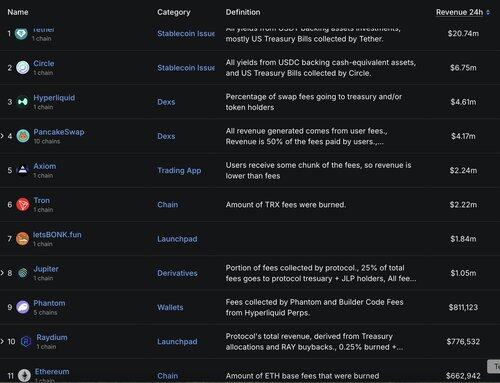Click the Tron red logo icon
This screenshot has height=383, width=500.
click(x=23, y=204)
